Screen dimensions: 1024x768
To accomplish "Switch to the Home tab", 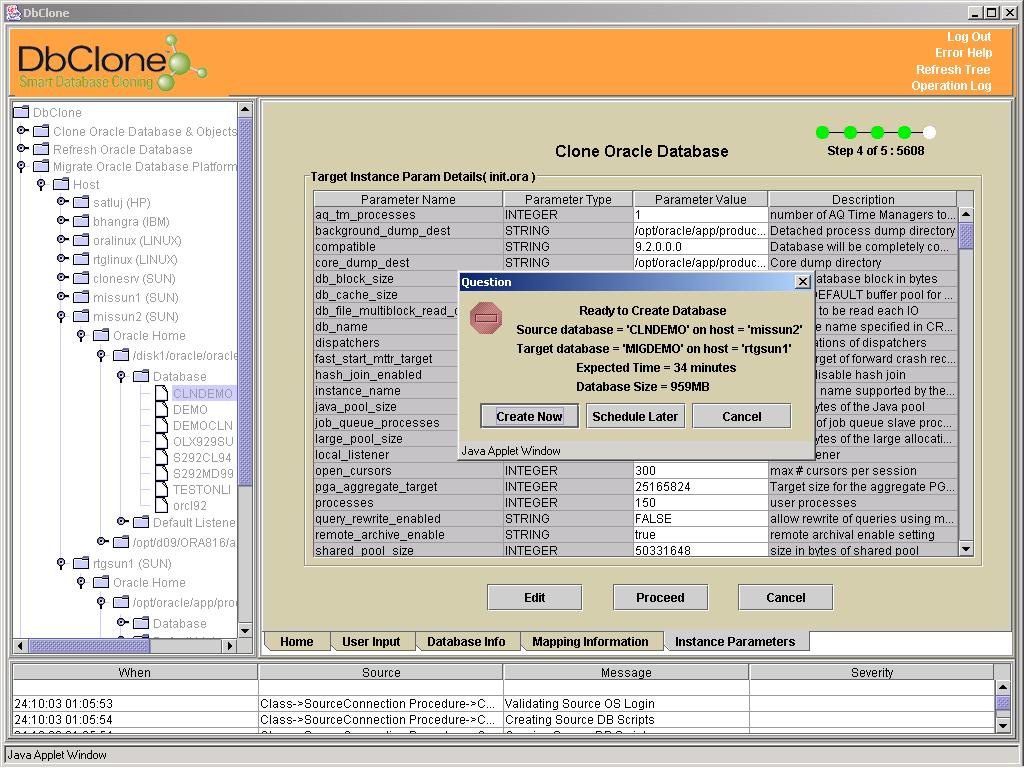I will coord(296,641).
